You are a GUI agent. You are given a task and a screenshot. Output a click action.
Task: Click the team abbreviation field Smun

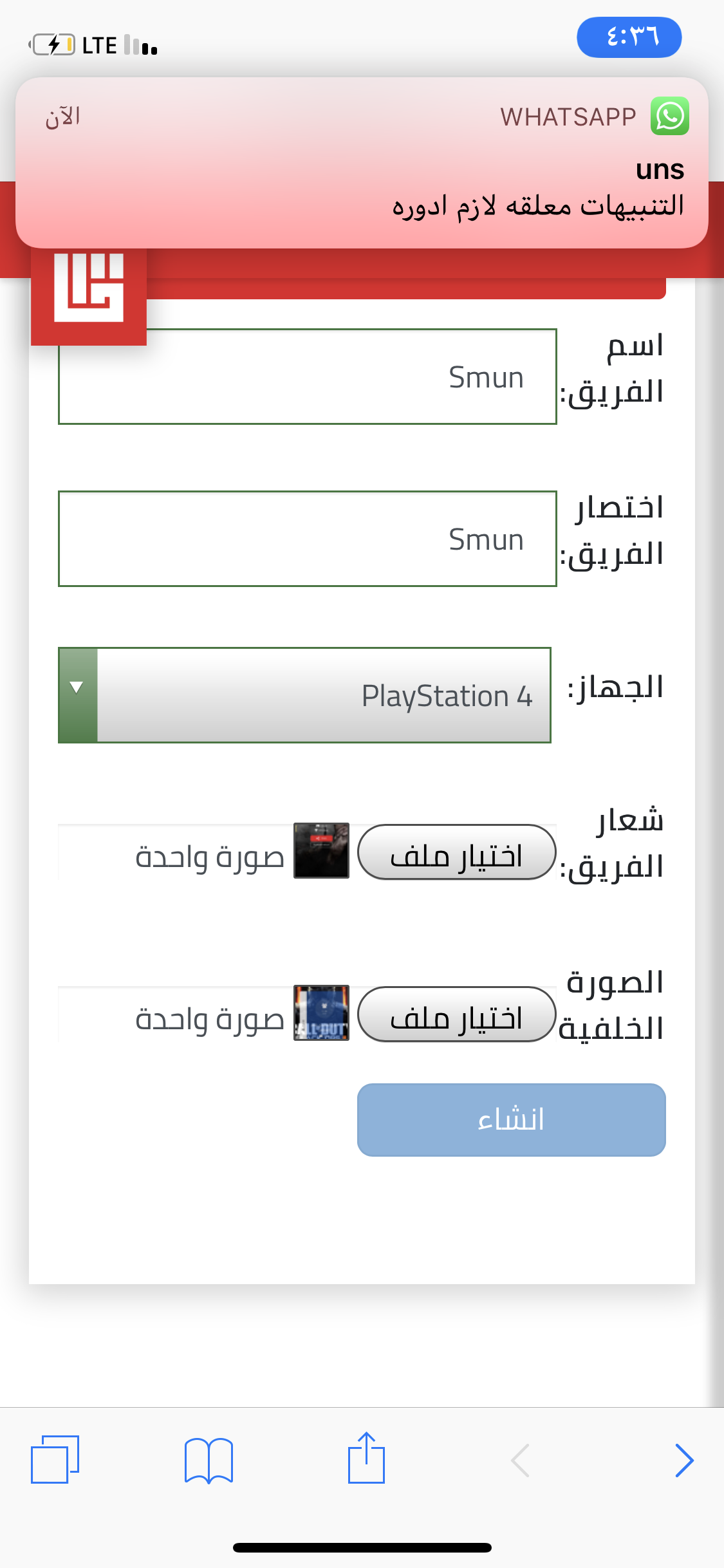click(307, 539)
